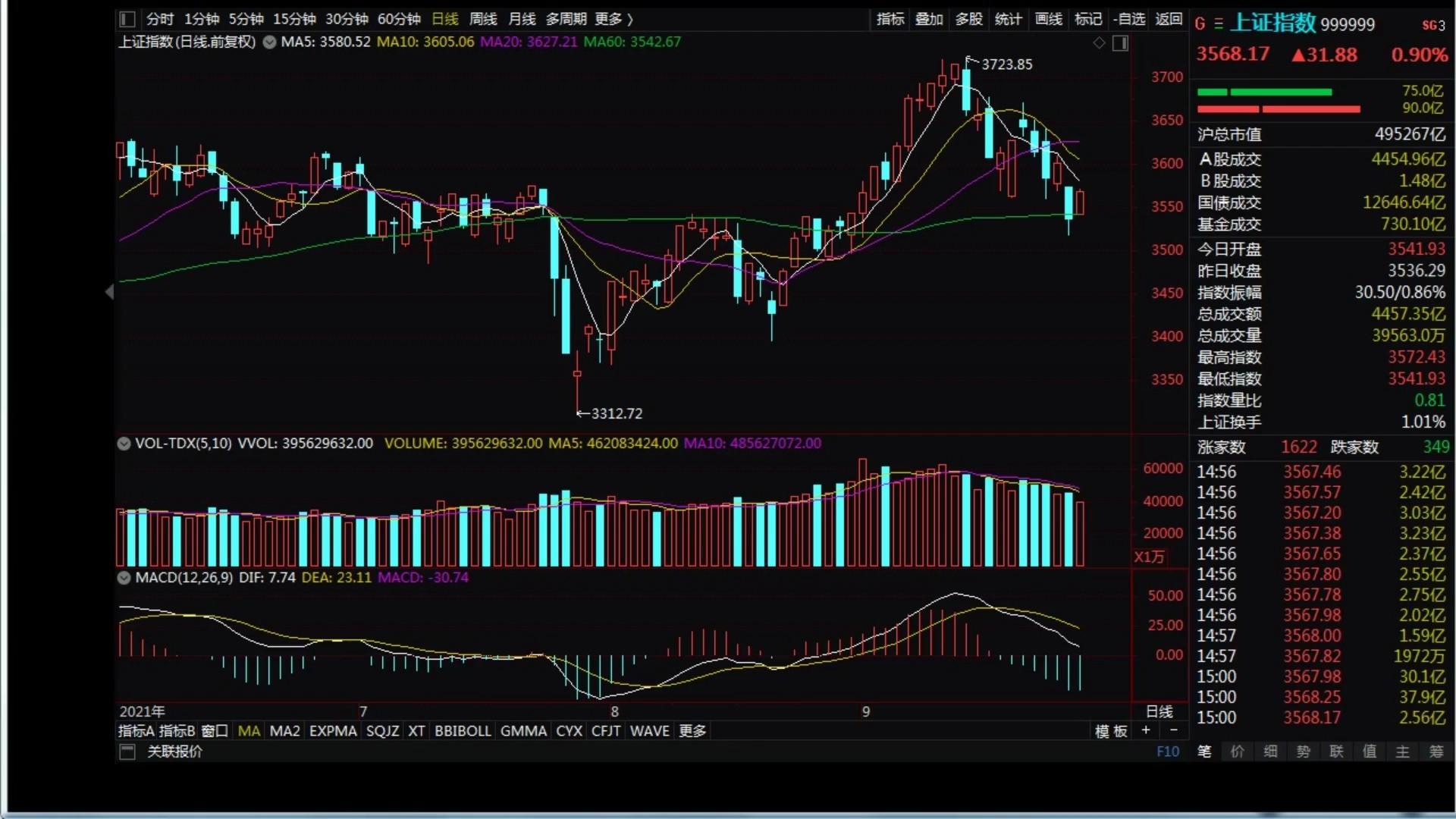
Task: Click the plus zoom-in icon beside 模板
Action: 1146,730
